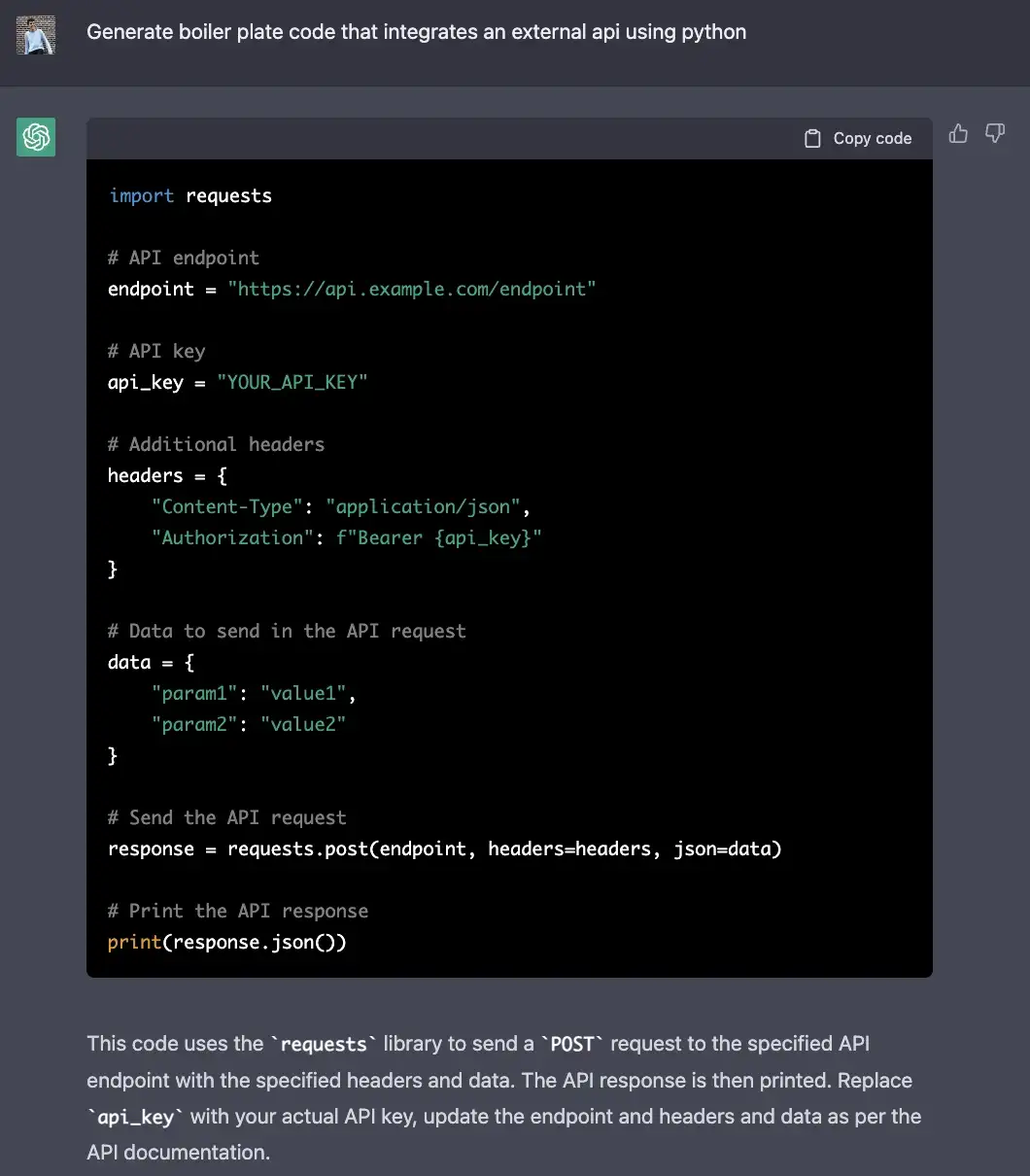Click the inline requests library mention
The image size is (1030, 1176).
point(324,1043)
